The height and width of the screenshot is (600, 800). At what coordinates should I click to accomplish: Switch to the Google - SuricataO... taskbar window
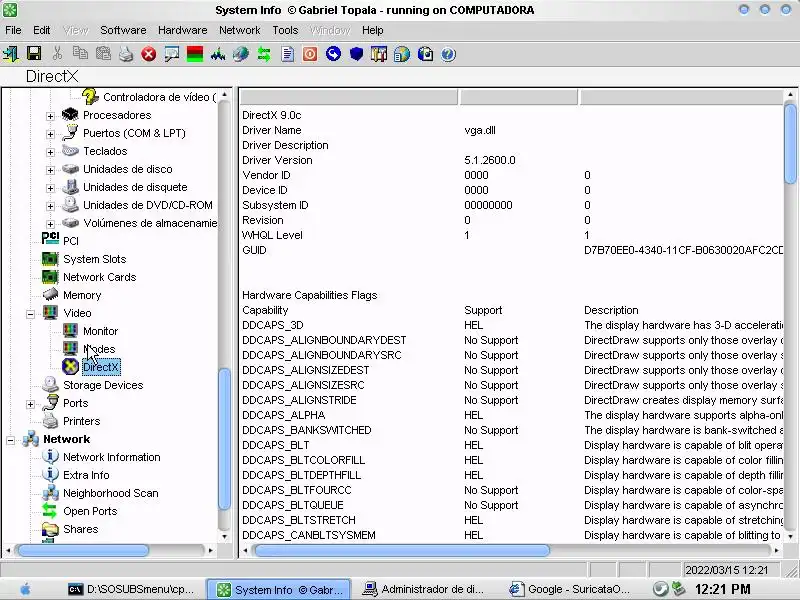click(x=570, y=589)
